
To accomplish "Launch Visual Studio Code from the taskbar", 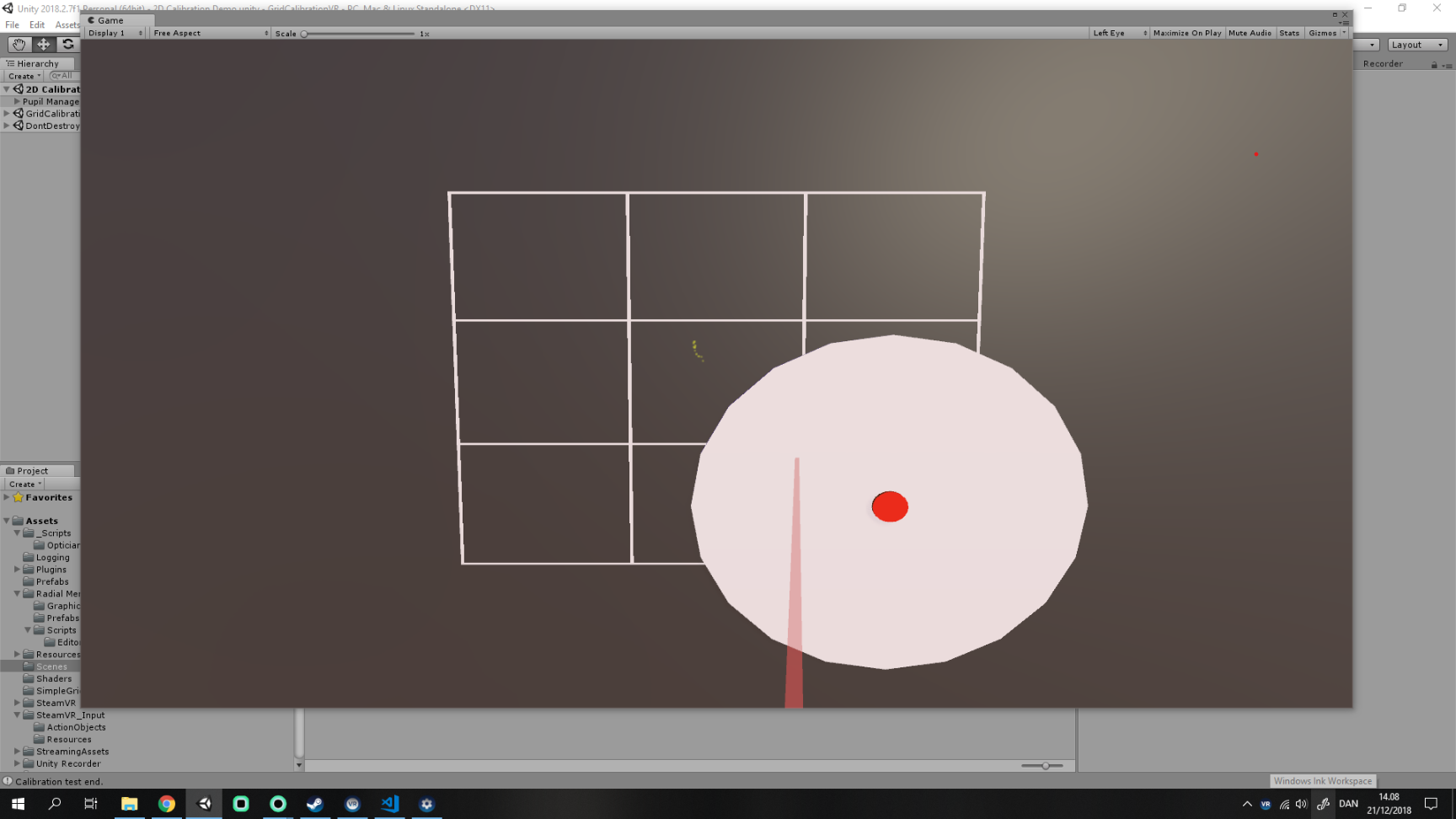I will point(389,804).
